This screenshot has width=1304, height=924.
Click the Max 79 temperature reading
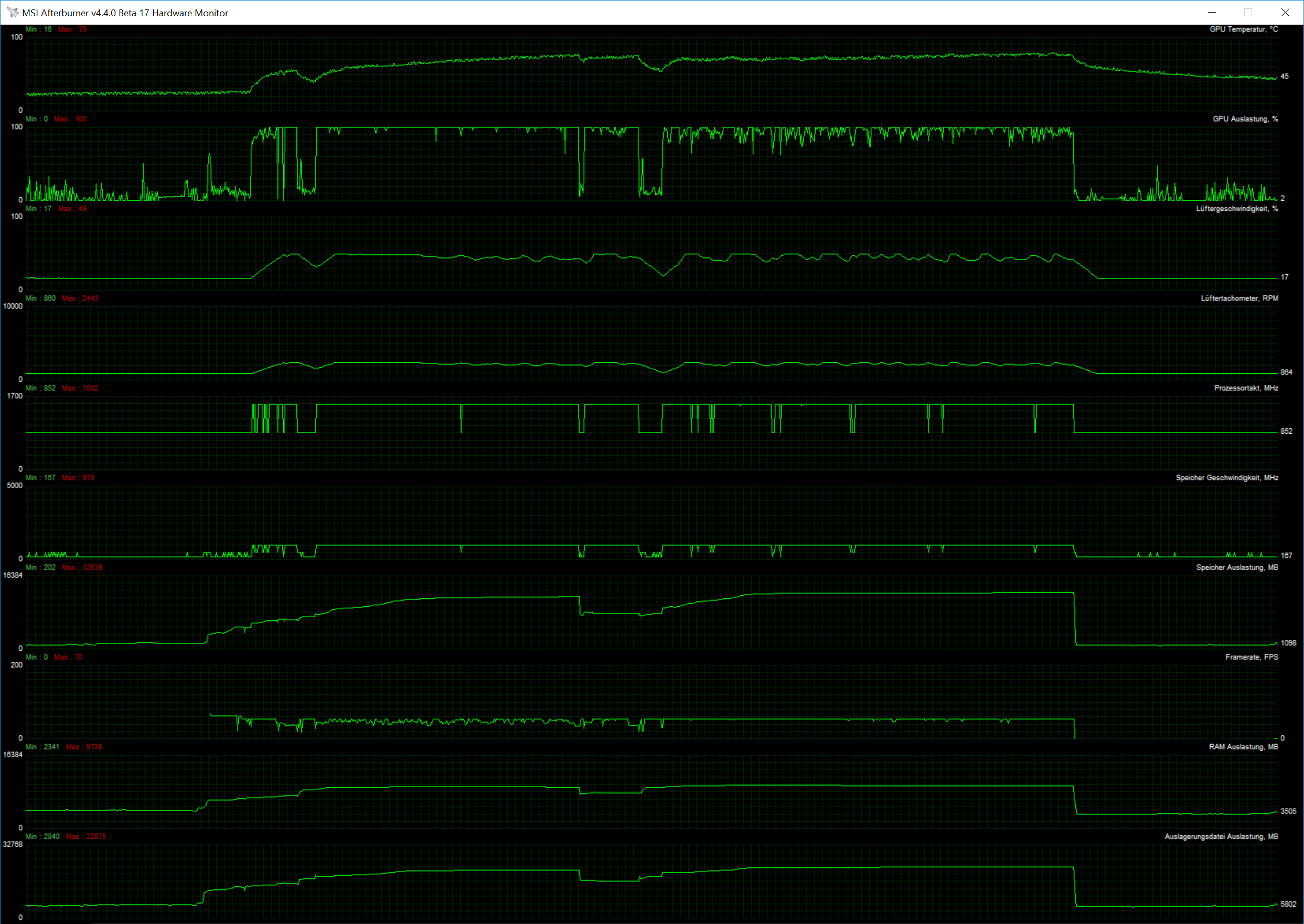72,29
